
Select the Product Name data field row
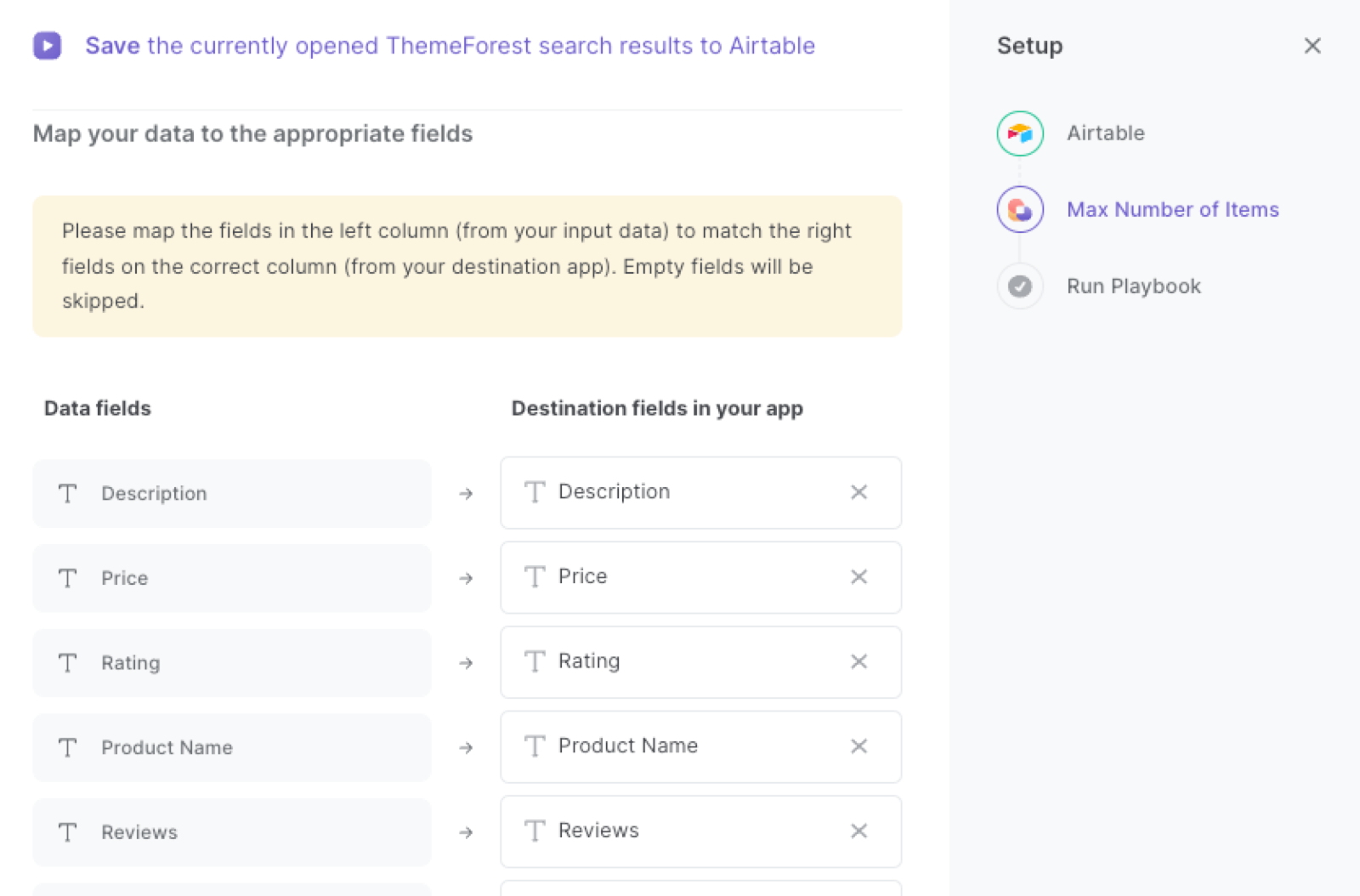coord(232,747)
